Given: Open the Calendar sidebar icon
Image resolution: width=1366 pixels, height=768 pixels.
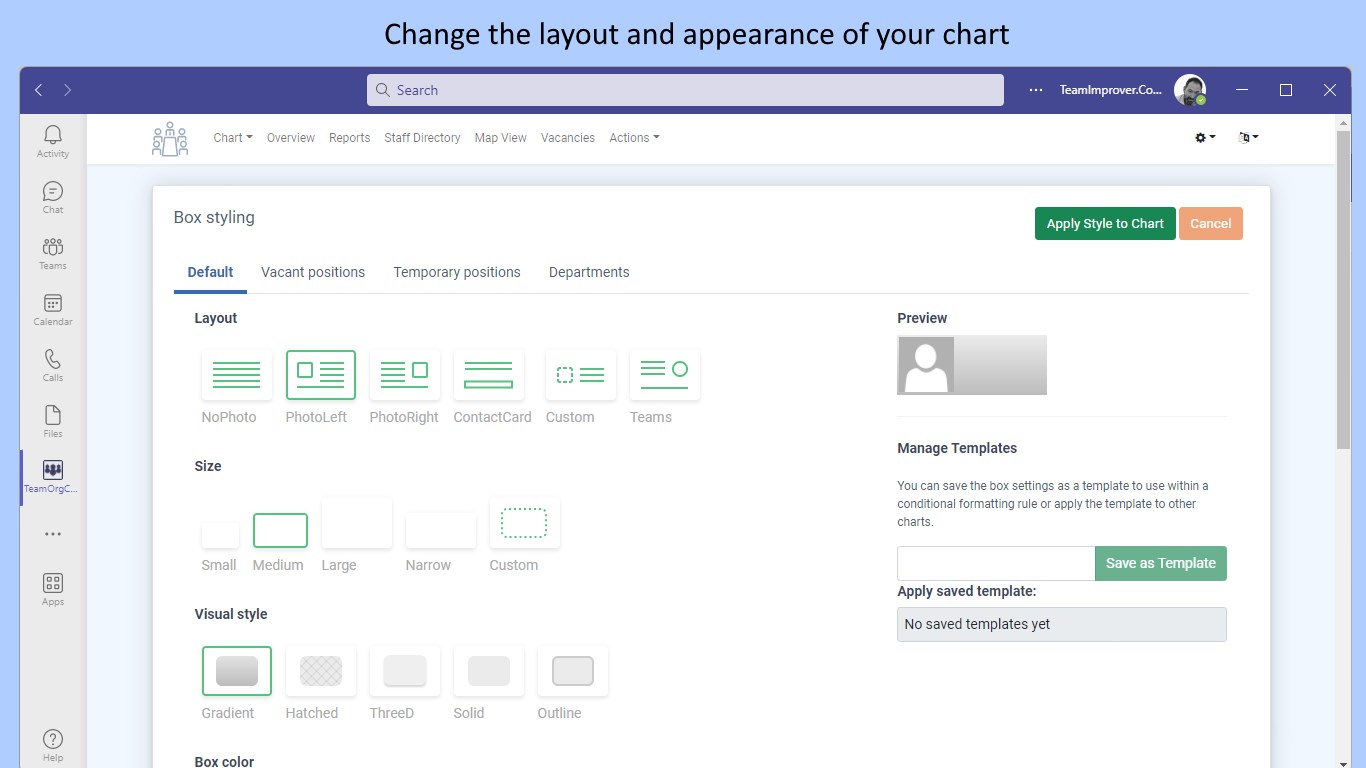Looking at the screenshot, I should pyautogui.click(x=53, y=309).
